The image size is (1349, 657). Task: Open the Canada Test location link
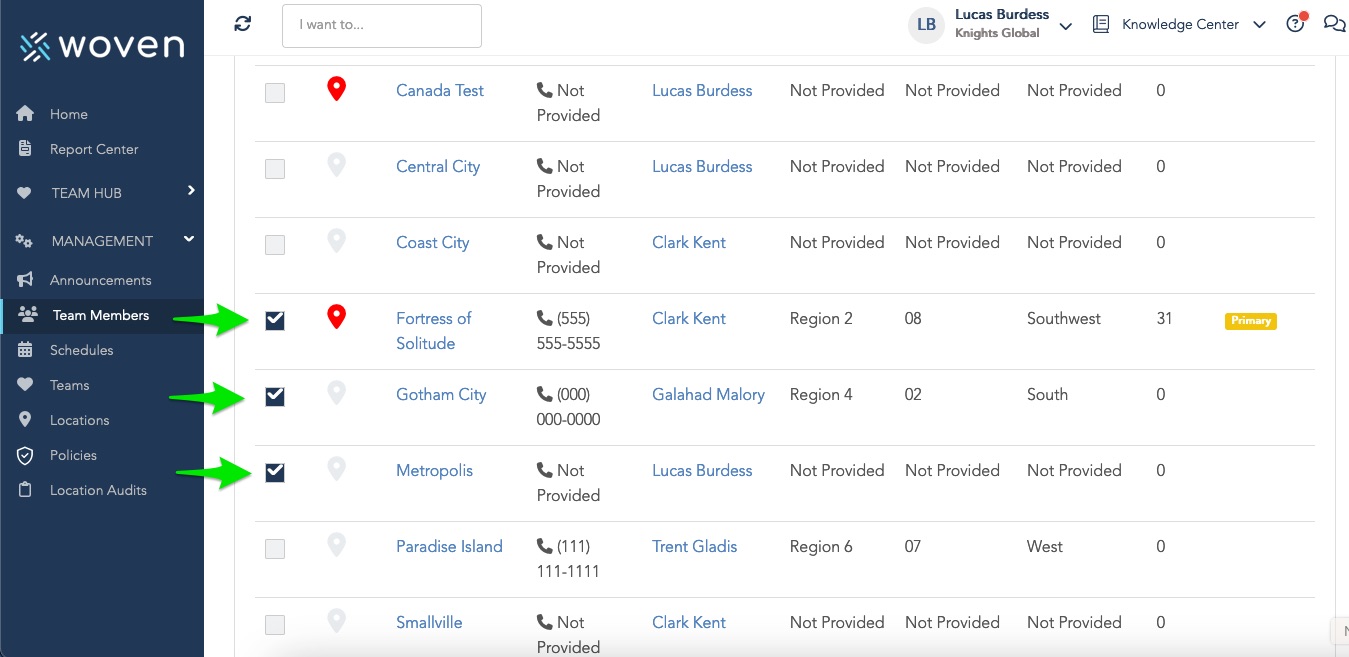[x=440, y=90]
